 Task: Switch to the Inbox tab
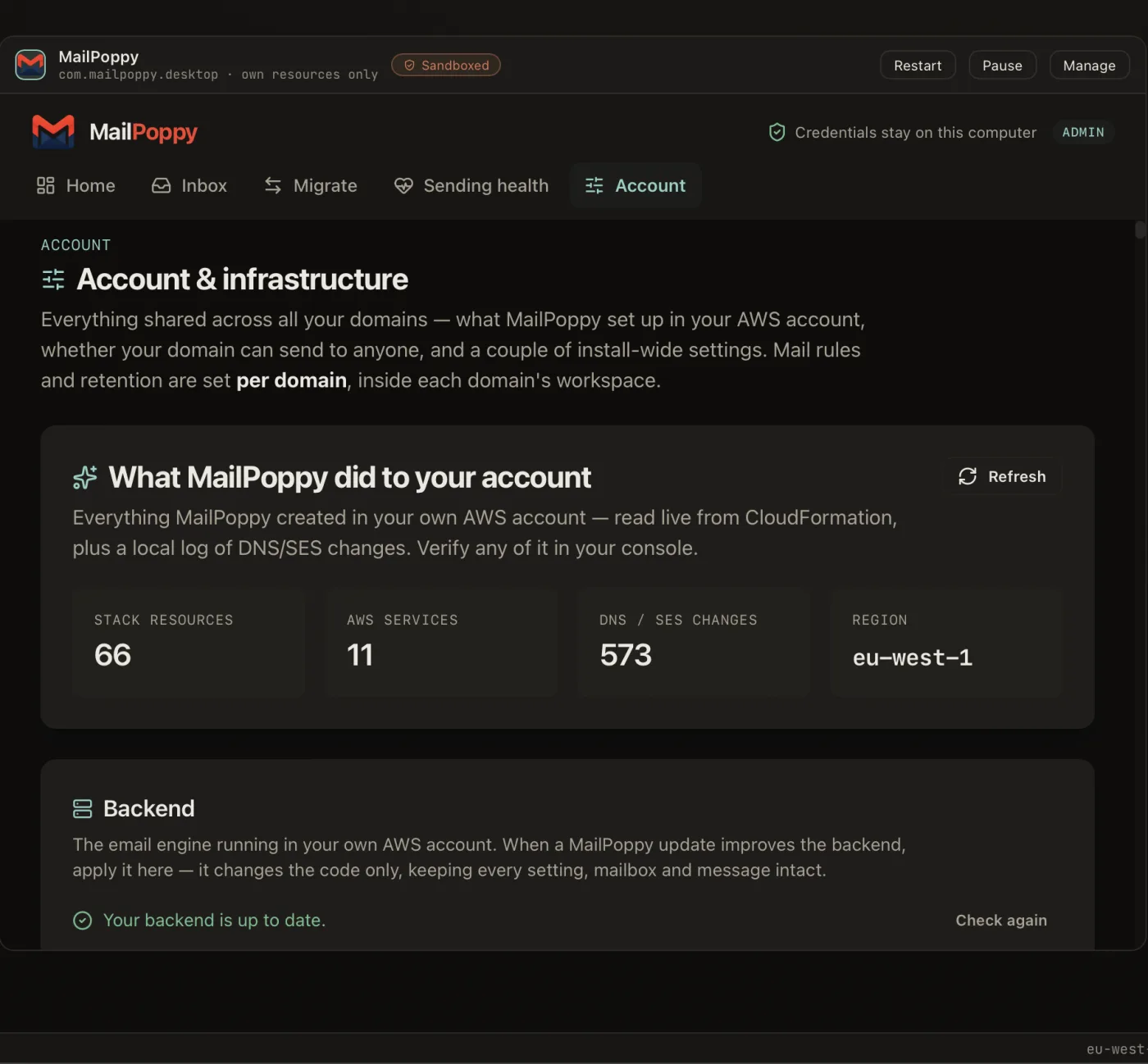[x=189, y=185]
